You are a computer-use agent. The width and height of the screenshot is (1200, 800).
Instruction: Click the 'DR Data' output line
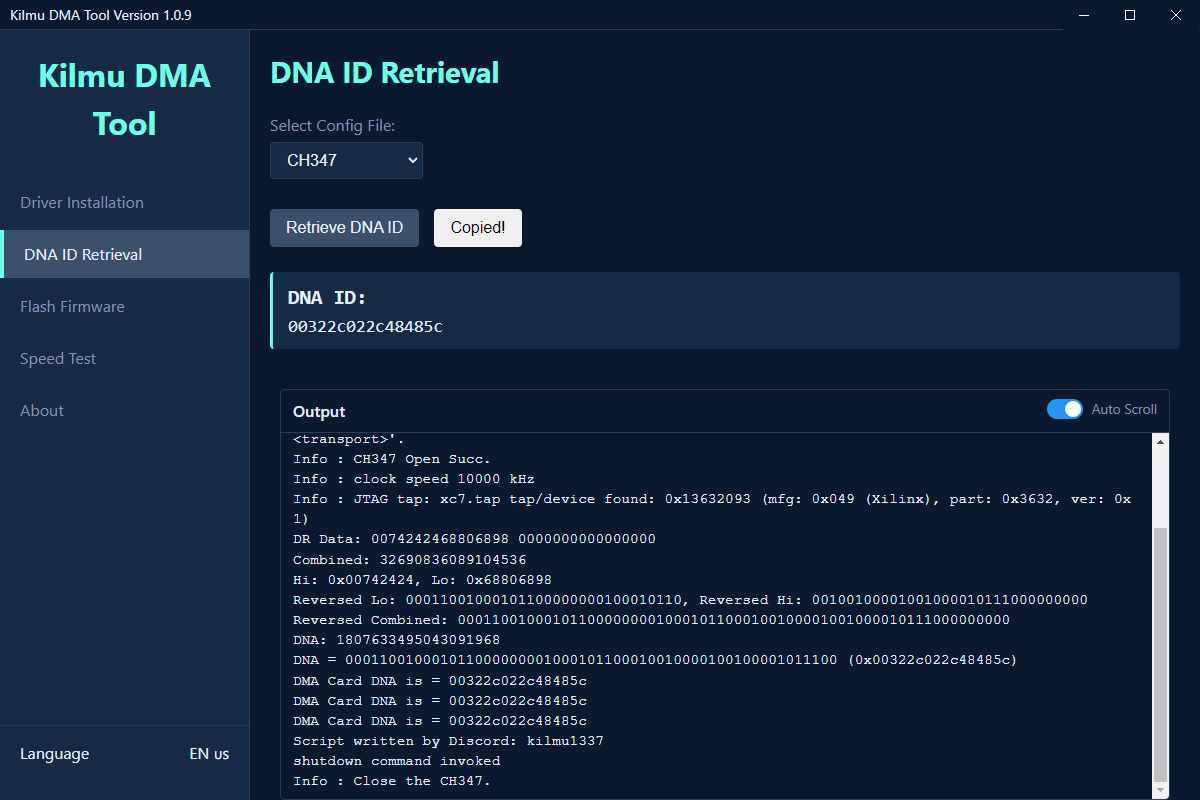tap(474, 539)
